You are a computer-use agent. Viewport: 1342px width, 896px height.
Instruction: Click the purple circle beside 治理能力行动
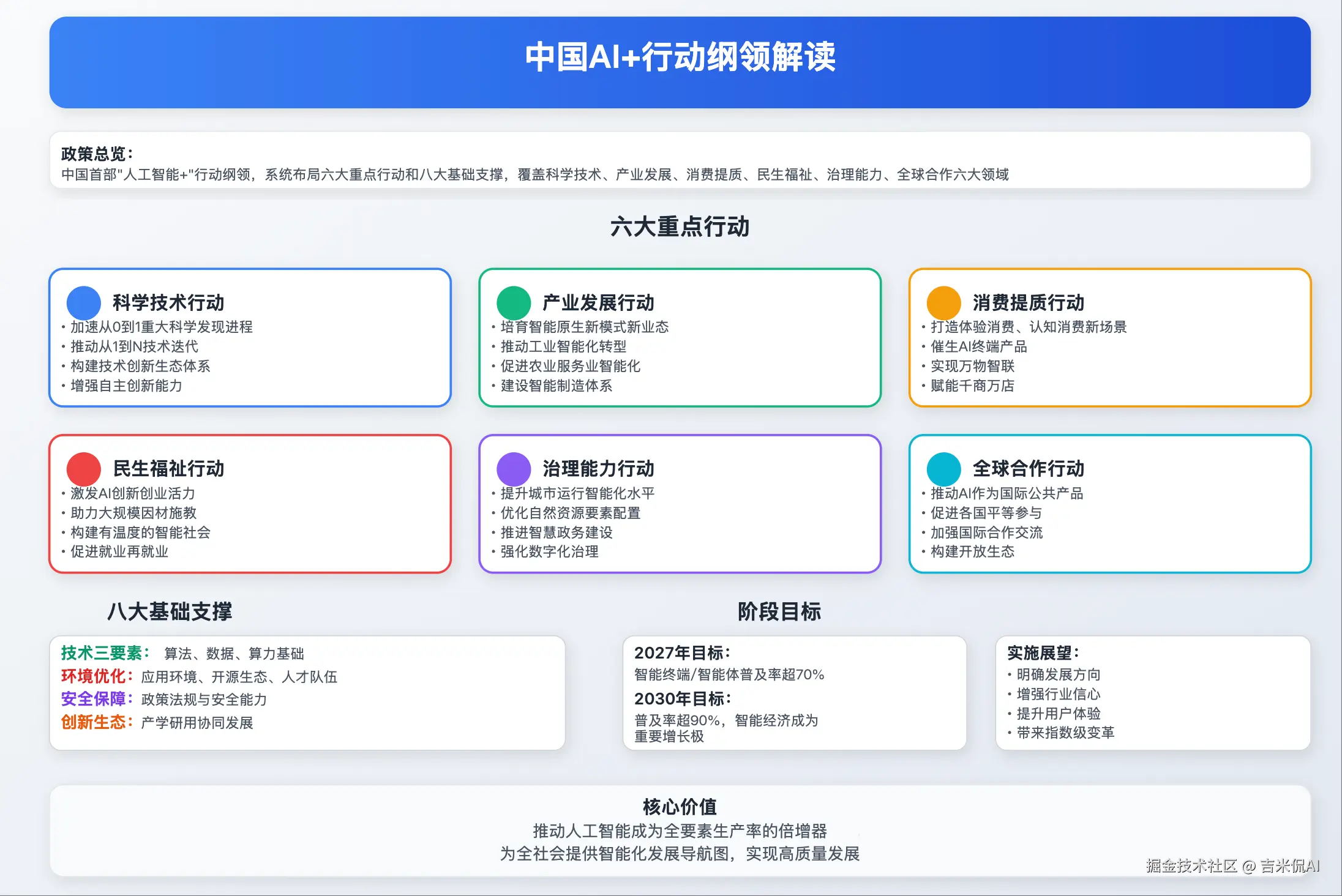514,469
